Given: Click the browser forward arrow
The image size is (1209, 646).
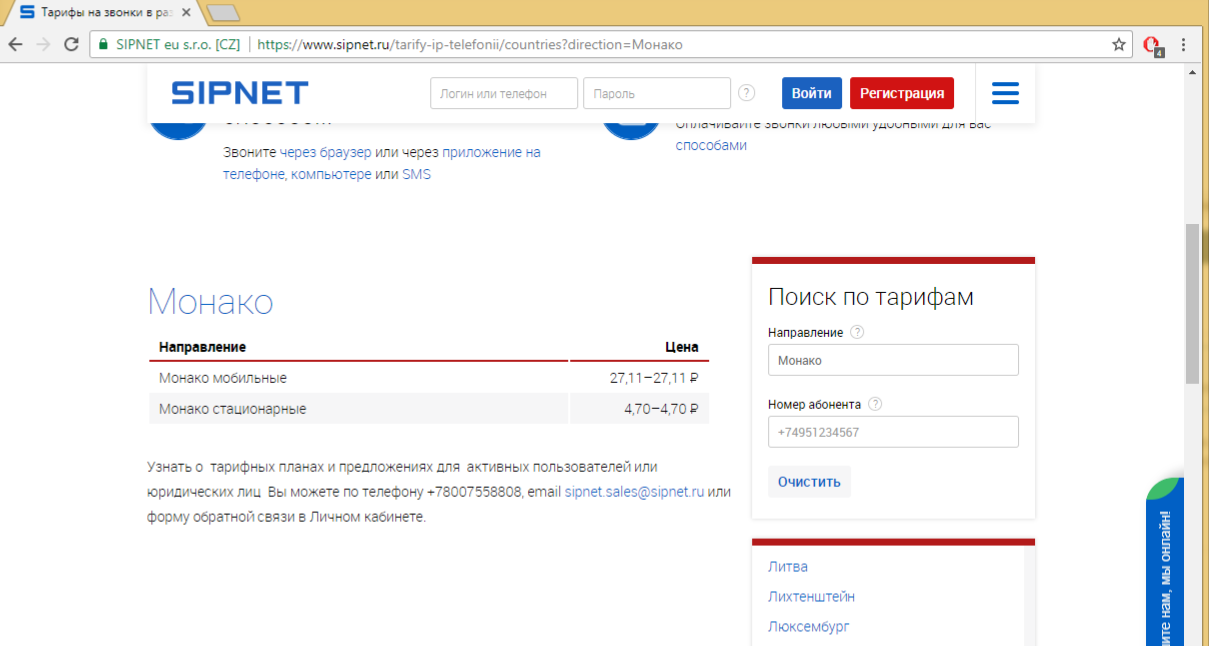Looking at the screenshot, I should 43,44.
